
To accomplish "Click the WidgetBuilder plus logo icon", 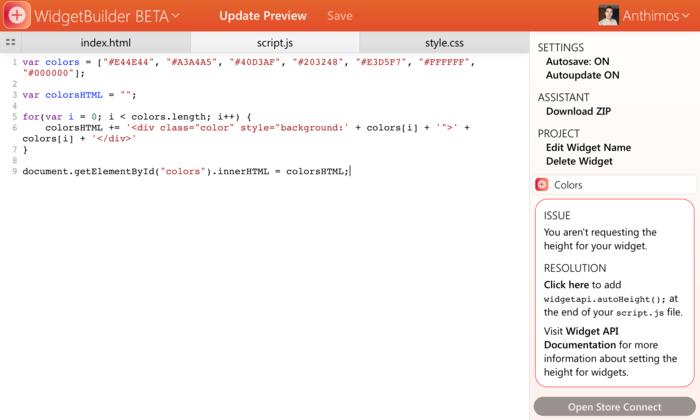I will coord(17,15).
